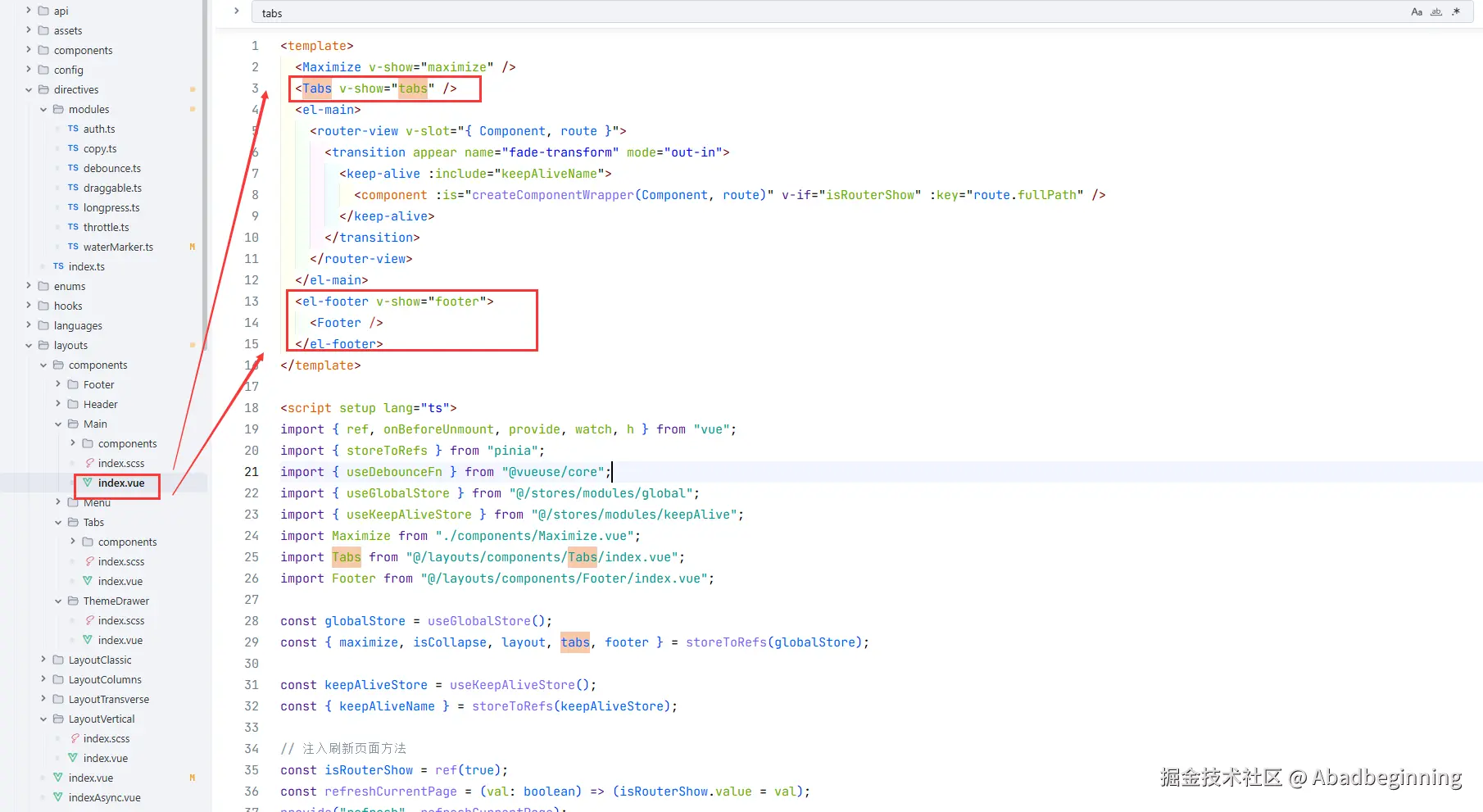Toggle Use Regular Expression in the find box
This screenshot has width=1483, height=812.
click(1456, 12)
